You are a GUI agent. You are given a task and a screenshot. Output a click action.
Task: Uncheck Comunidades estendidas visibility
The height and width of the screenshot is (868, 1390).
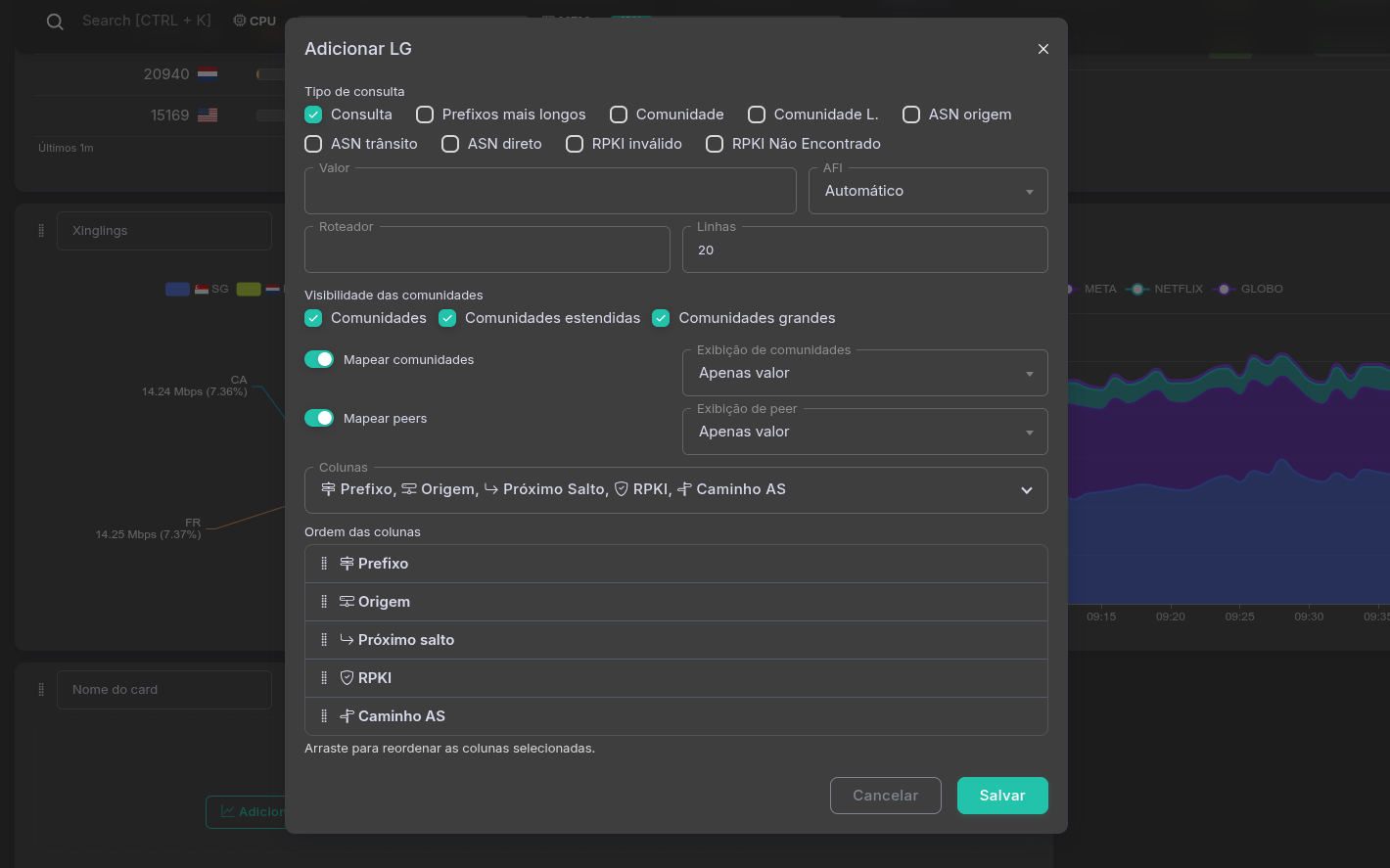coord(447,318)
